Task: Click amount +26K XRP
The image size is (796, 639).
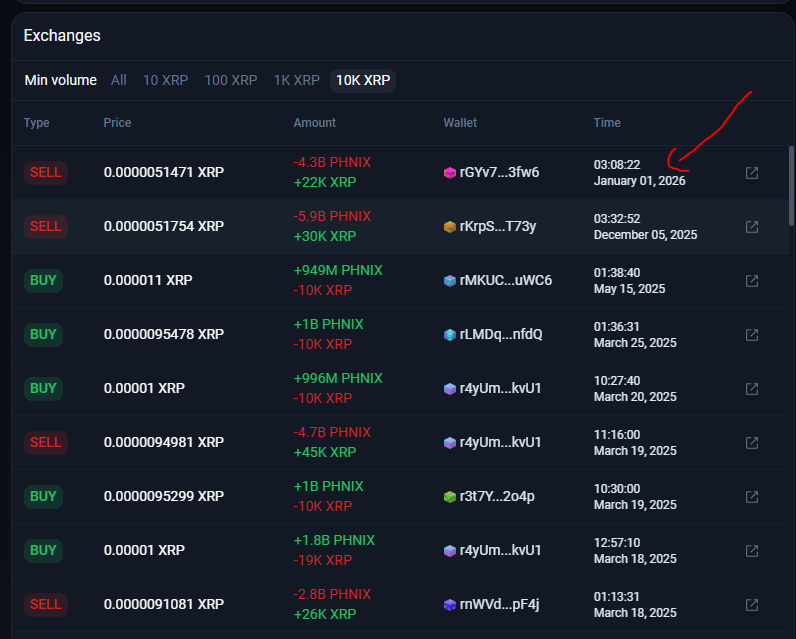Action: coord(325,614)
